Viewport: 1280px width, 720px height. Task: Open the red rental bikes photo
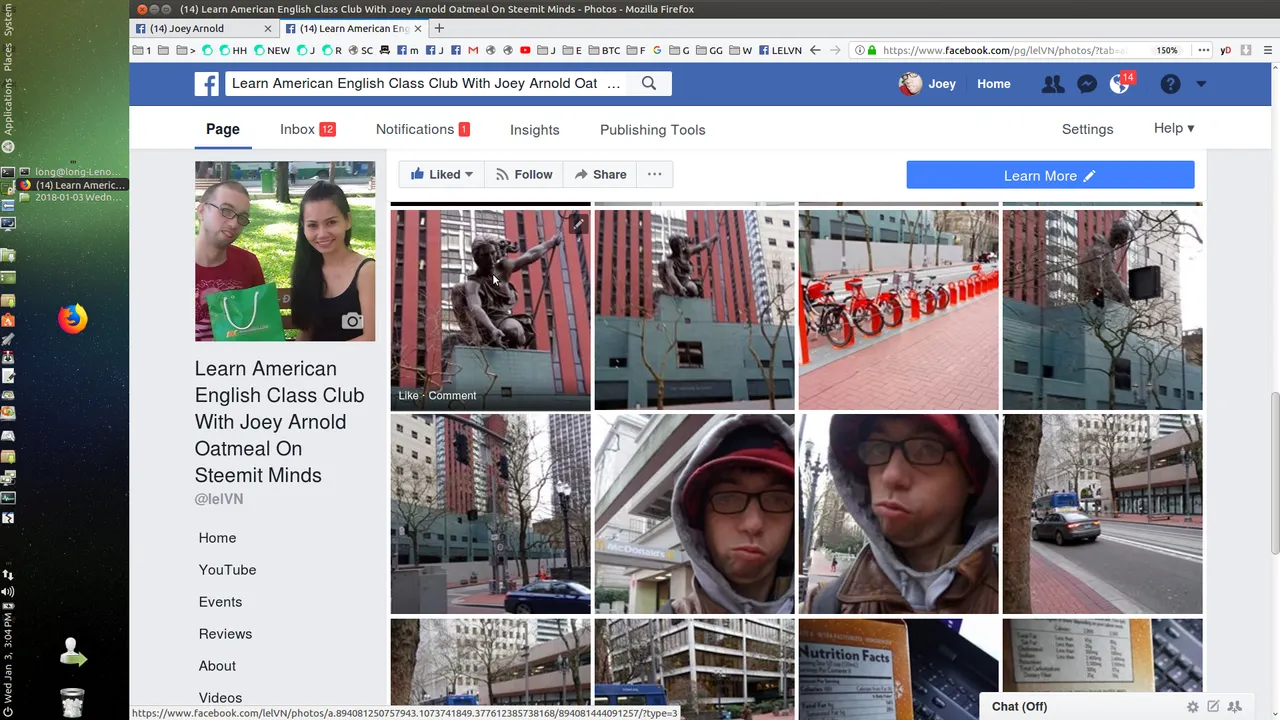coord(898,310)
